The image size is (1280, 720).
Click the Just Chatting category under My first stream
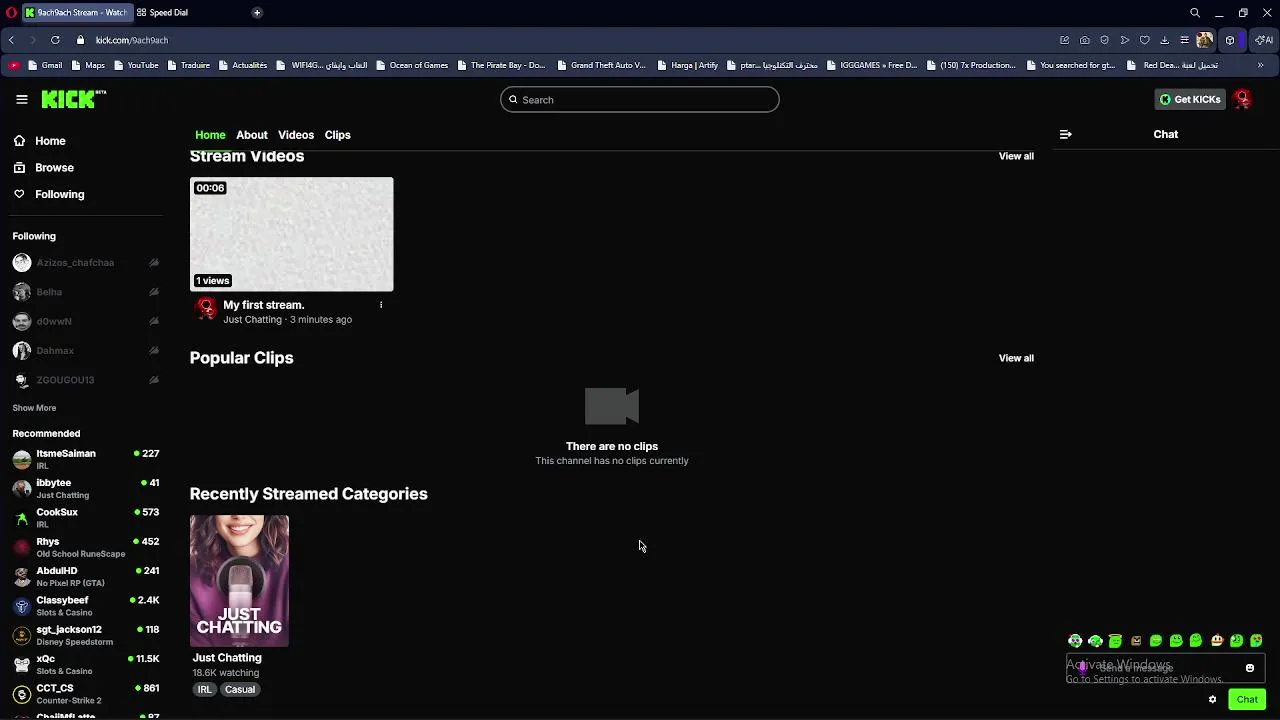252,320
